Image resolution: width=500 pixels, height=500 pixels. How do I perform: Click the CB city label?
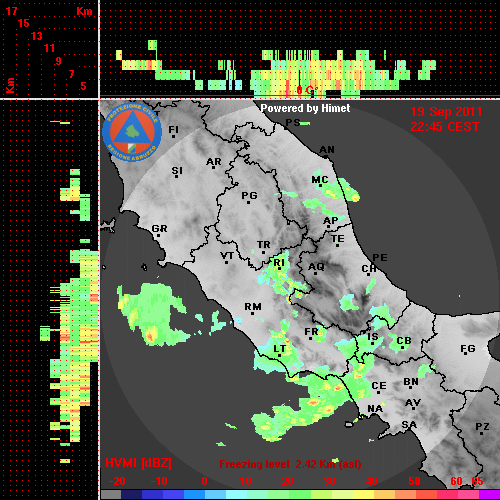pyautogui.click(x=404, y=341)
